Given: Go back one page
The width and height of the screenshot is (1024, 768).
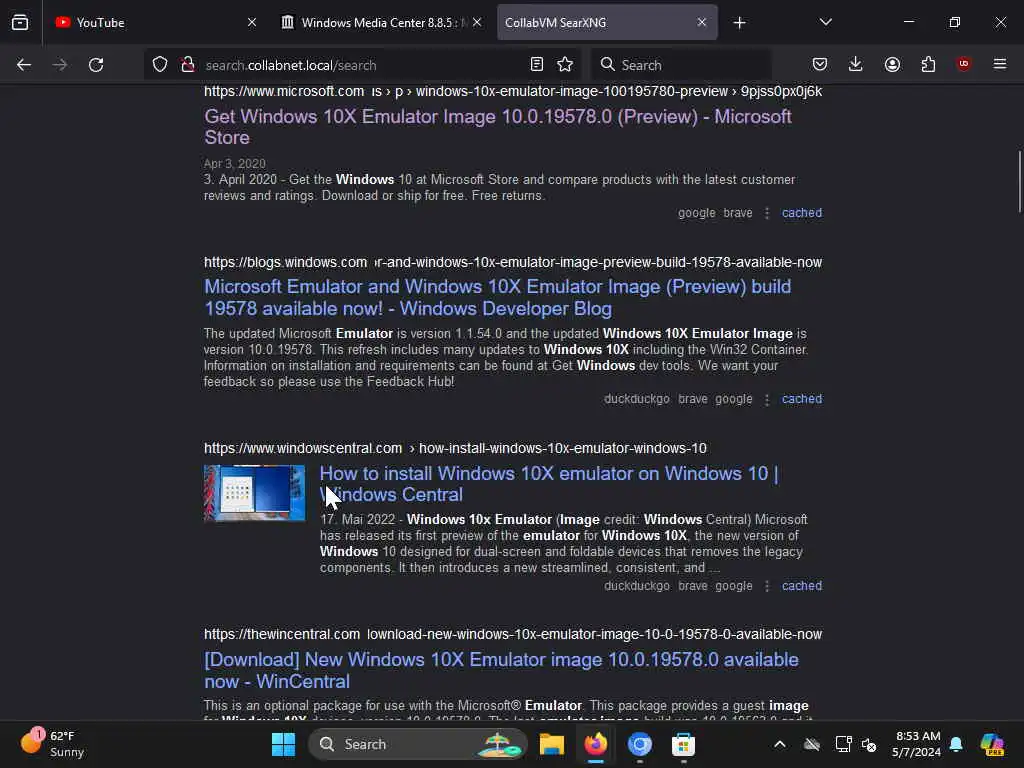Looking at the screenshot, I should point(24,65).
